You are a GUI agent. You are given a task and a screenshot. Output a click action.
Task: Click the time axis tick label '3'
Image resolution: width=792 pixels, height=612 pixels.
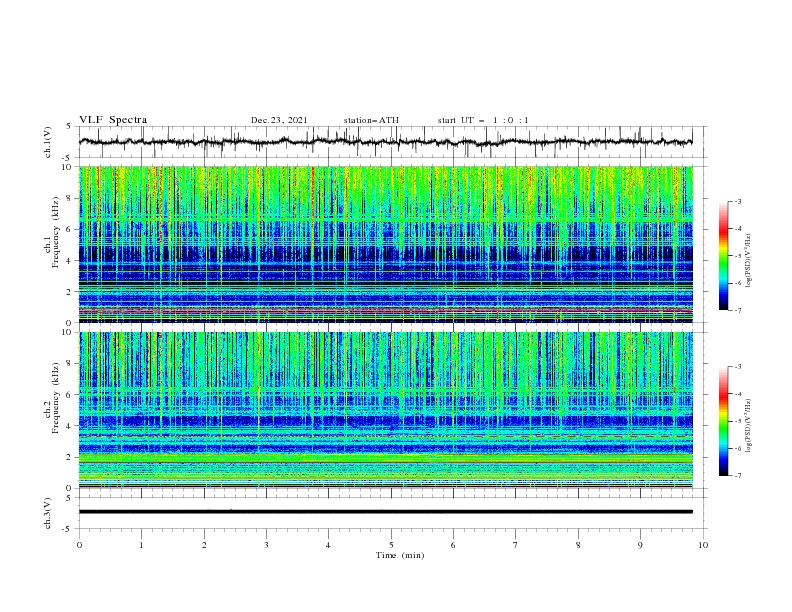(266, 545)
